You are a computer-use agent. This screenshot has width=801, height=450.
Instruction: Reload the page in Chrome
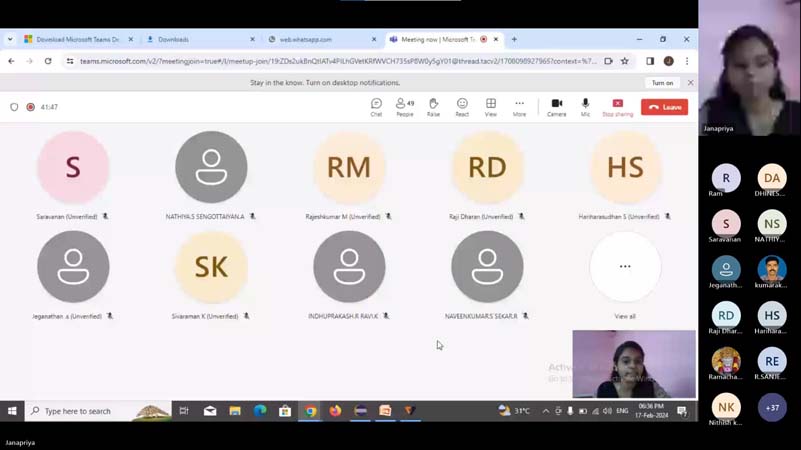click(48, 61)
